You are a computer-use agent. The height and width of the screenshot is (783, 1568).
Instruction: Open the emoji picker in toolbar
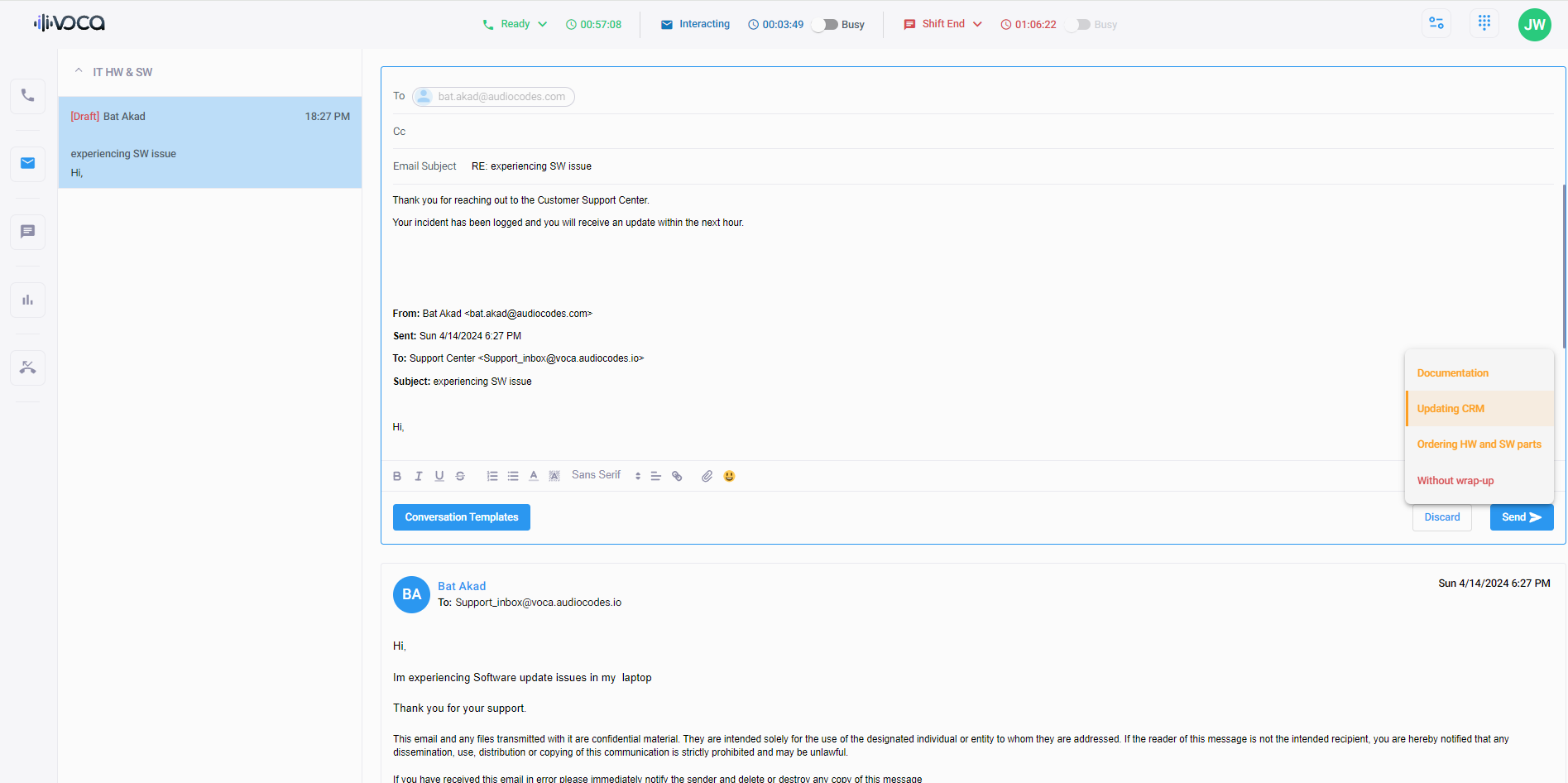coord(729,476)
